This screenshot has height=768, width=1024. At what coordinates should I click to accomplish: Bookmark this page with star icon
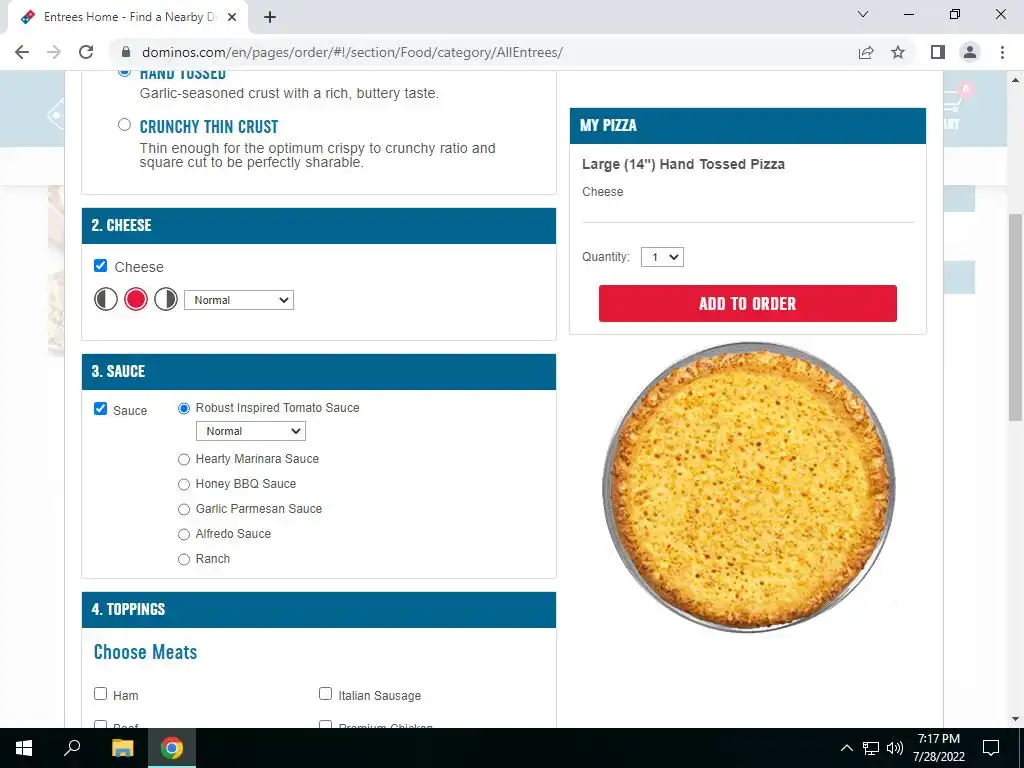[898, 52]
